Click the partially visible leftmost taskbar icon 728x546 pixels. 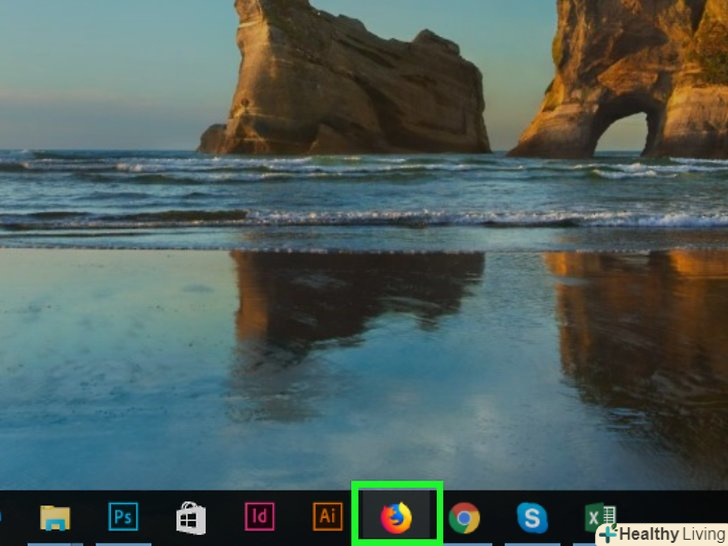(x=2, y=517)
